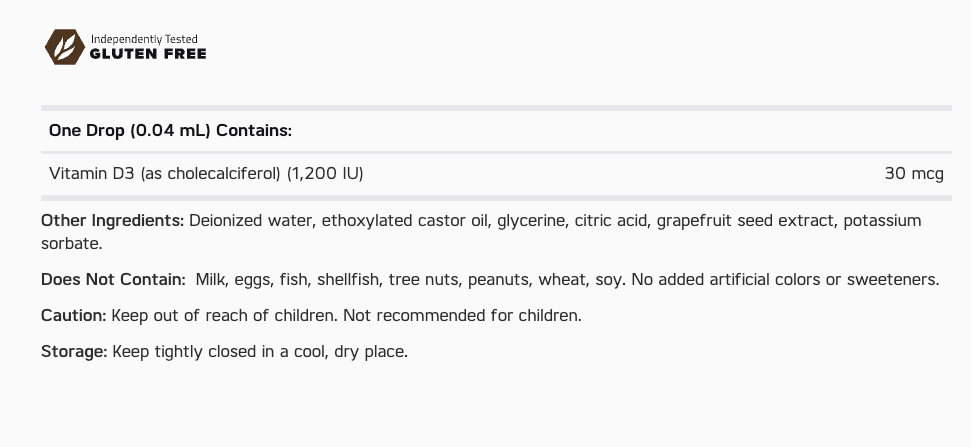Select "Not recommended for children" text
Viewport: 971px width, 447px height.
tap(460, 315)
